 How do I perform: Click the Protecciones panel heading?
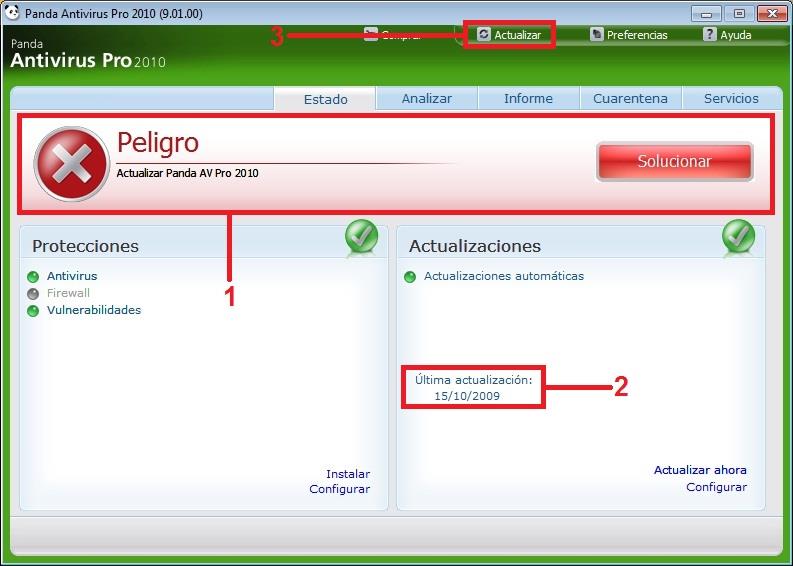click(85, 246)
